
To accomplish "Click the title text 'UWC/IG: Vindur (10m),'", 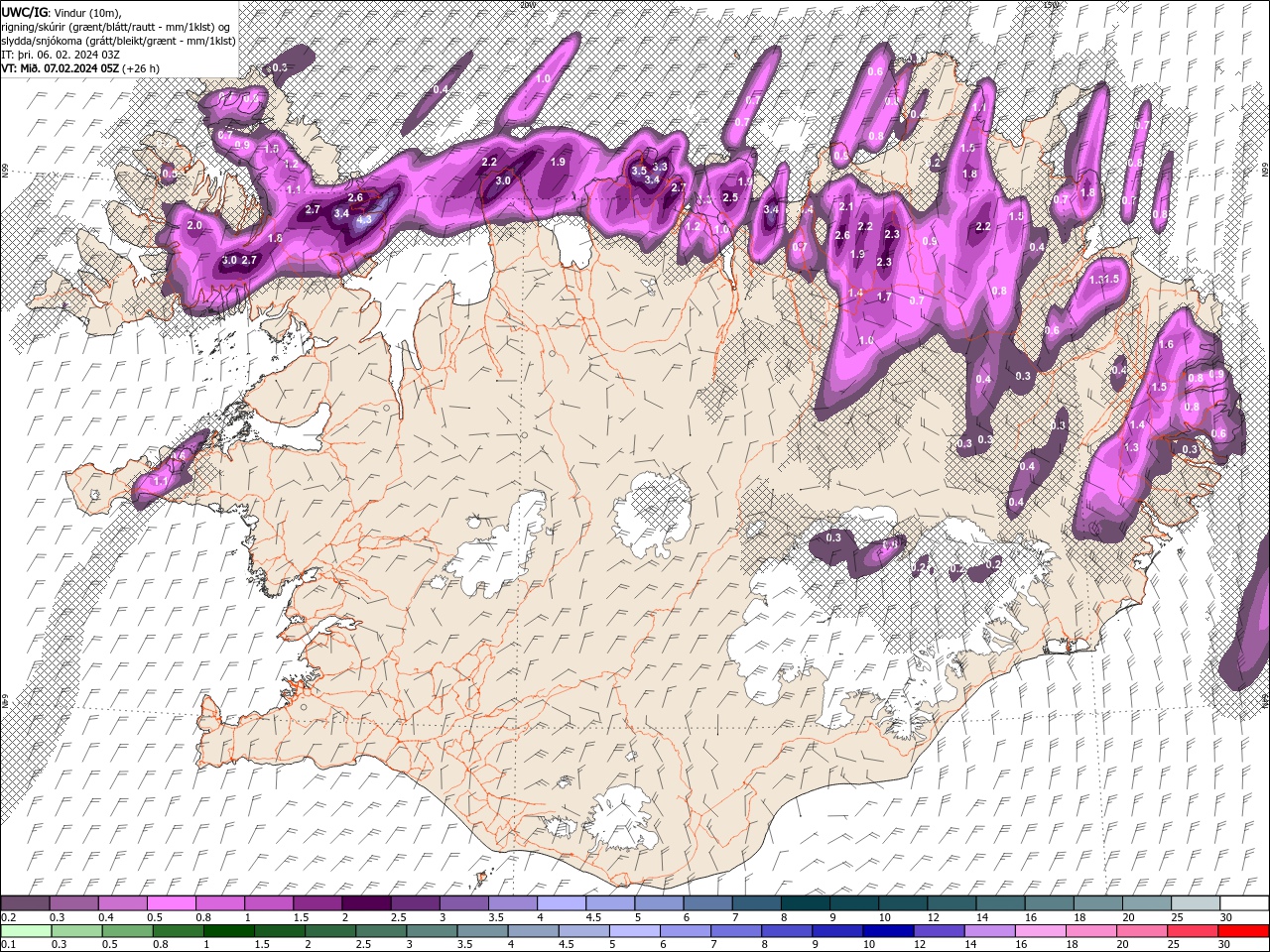I will 61,11.
